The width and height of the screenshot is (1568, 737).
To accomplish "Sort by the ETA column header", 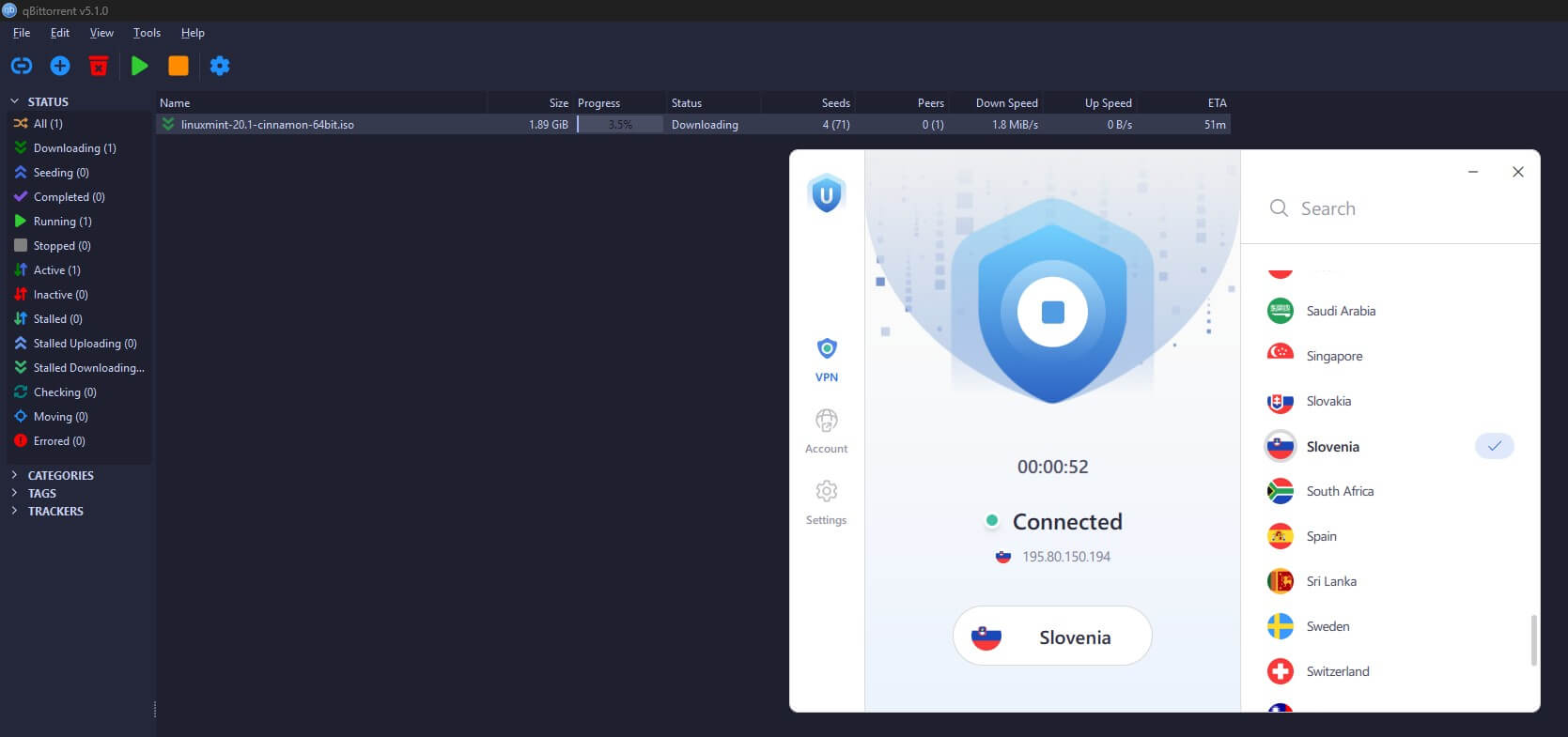I will (1183, 103).
